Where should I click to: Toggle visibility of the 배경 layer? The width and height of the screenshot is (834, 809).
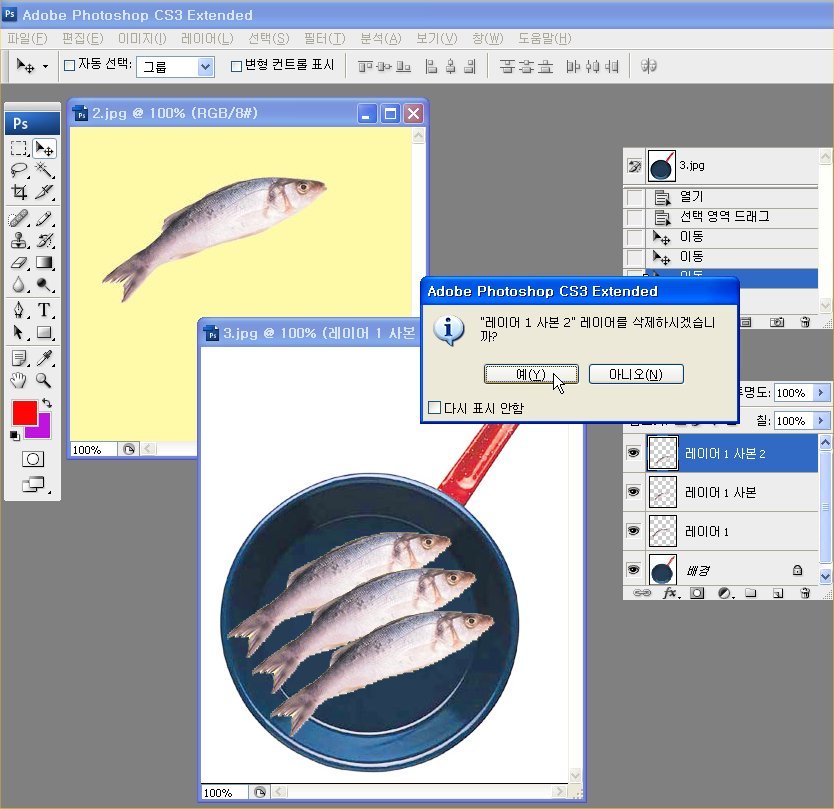[x=632, y=570]
